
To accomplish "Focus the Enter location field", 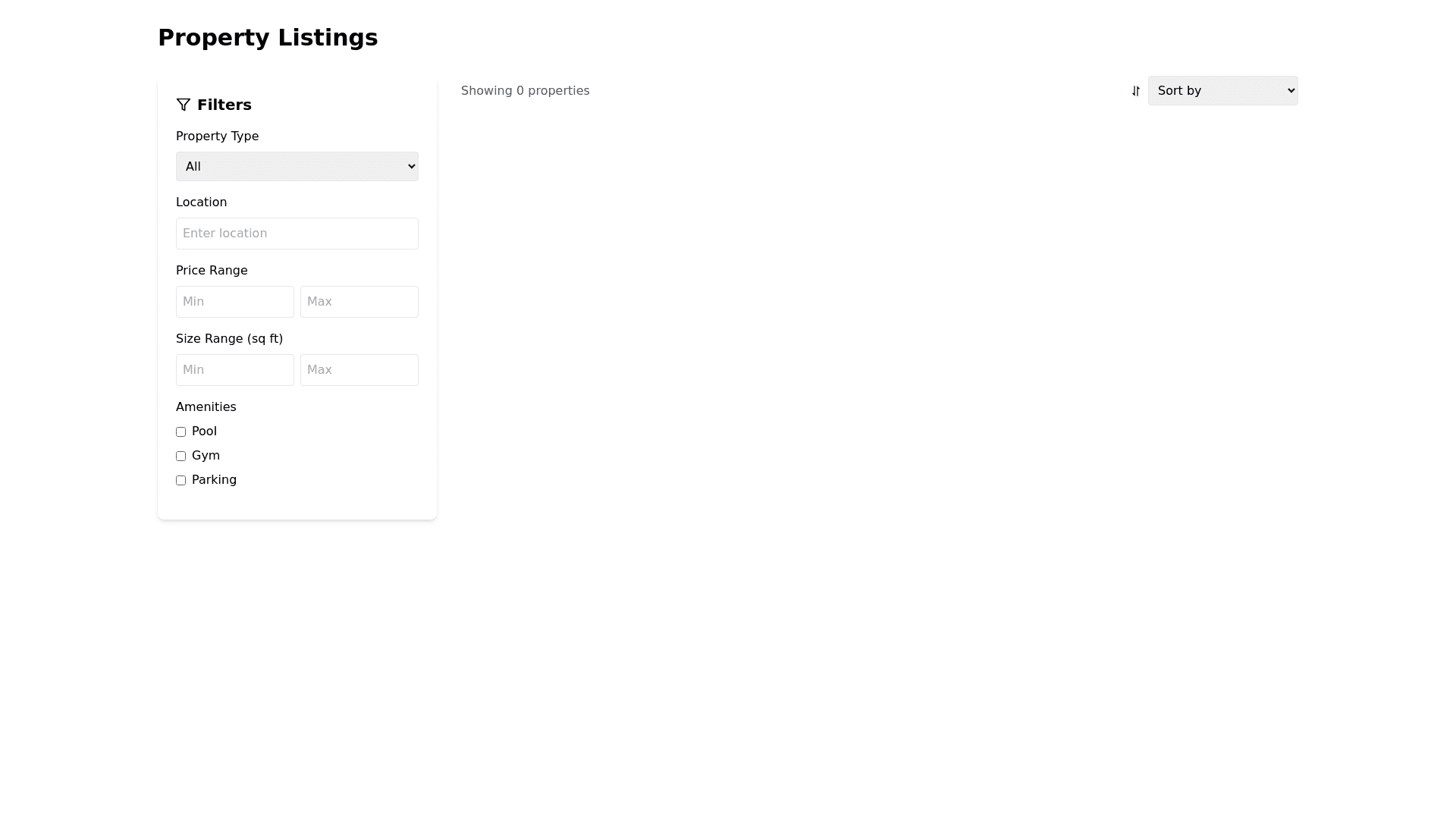I will click(x=297, y=234).
